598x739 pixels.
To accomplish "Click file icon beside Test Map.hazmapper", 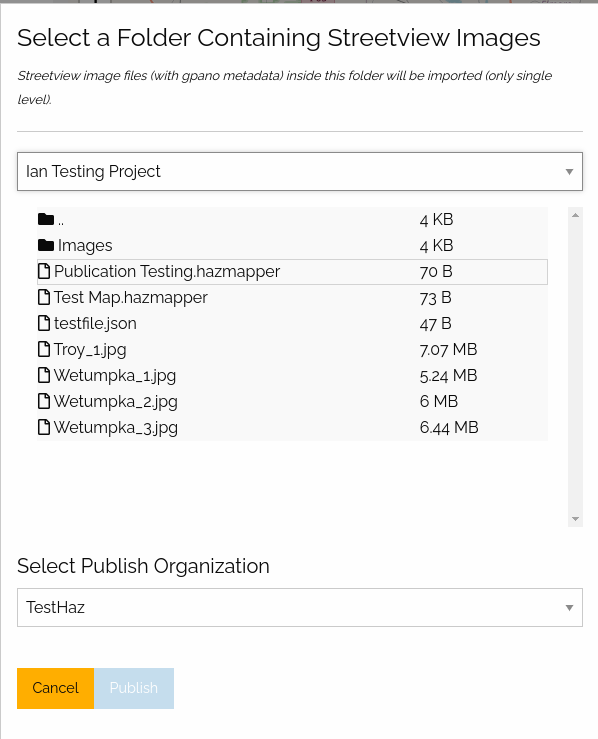I will tap(44, 297).
